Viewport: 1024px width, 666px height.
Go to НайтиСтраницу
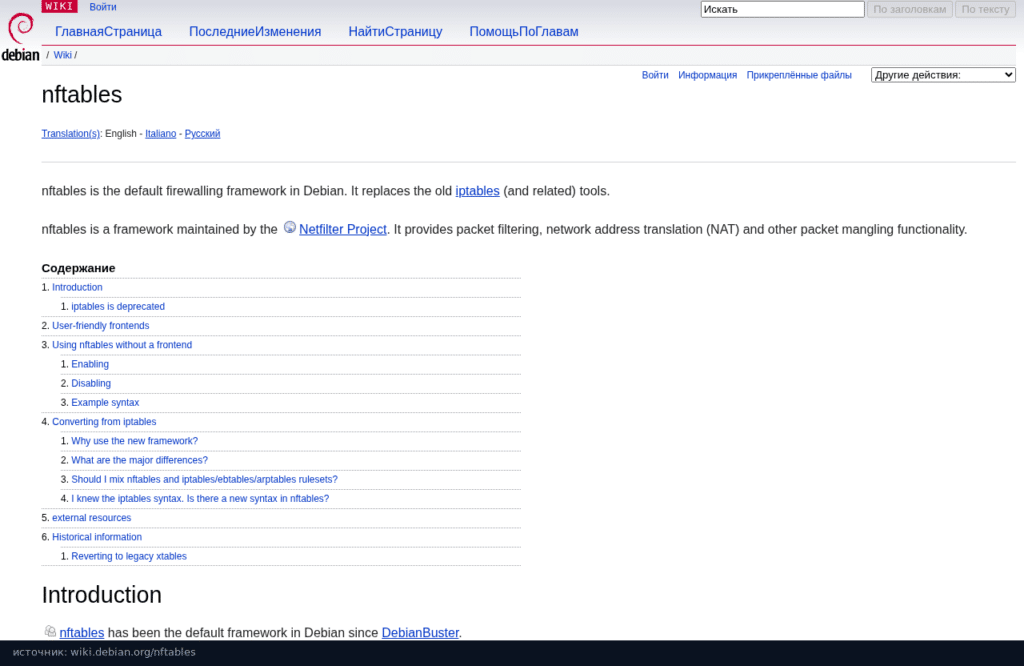click(395, 31)
